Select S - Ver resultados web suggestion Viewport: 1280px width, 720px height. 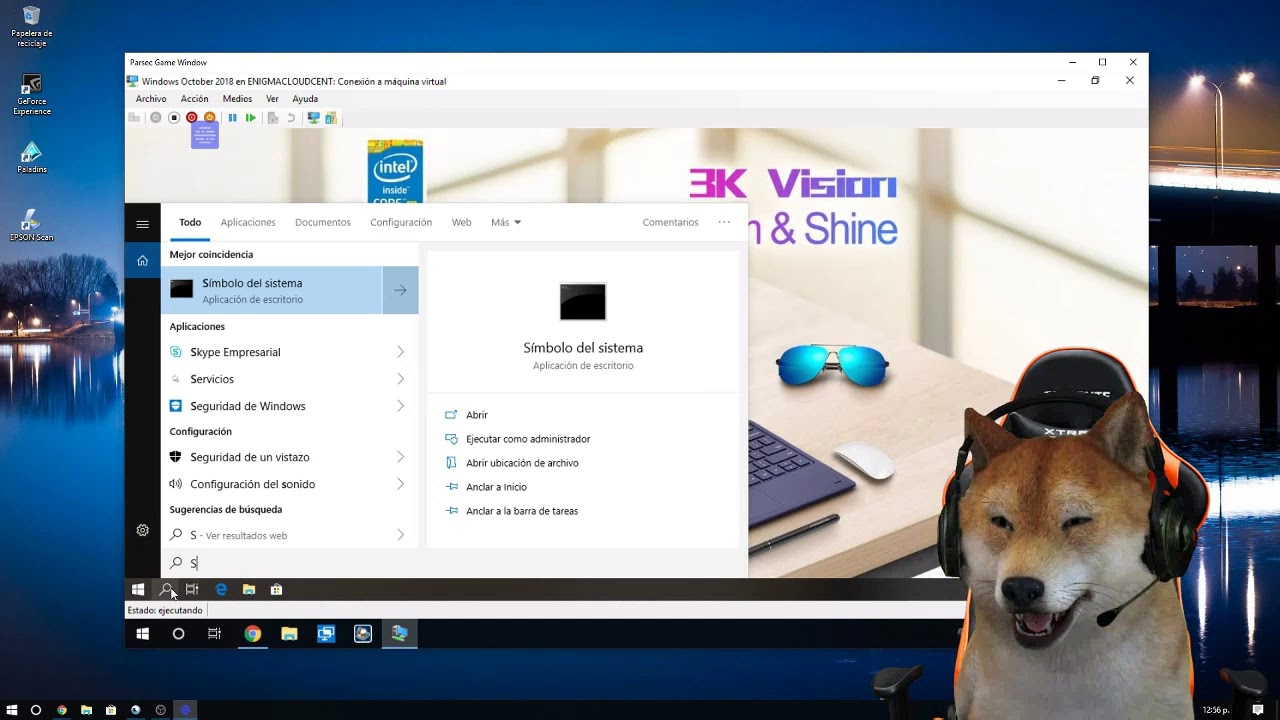tap(271, 535)
